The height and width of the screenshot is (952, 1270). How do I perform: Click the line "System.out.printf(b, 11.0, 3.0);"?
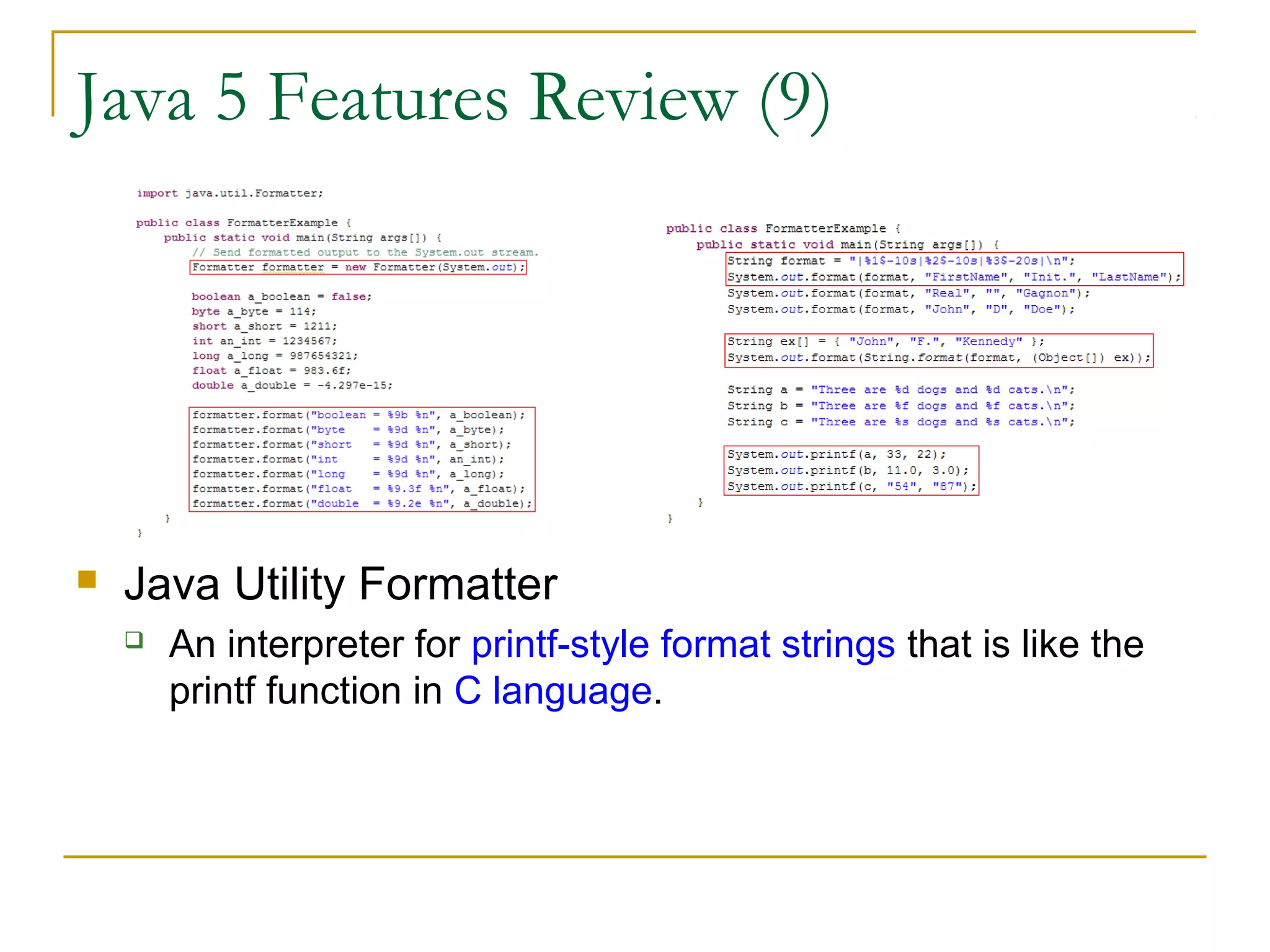(848, 470)
